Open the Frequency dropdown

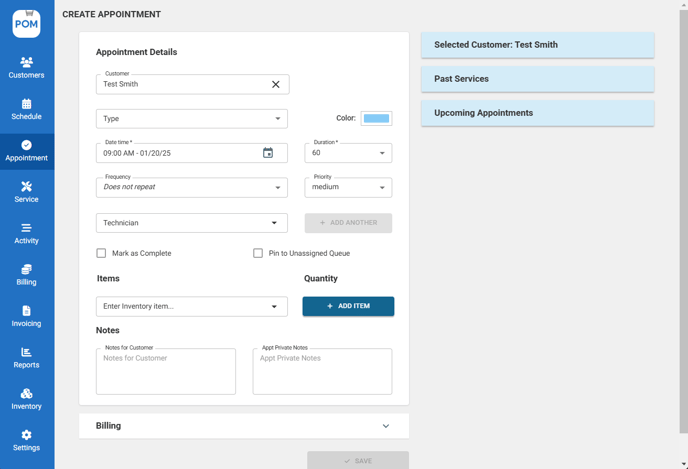192,187
